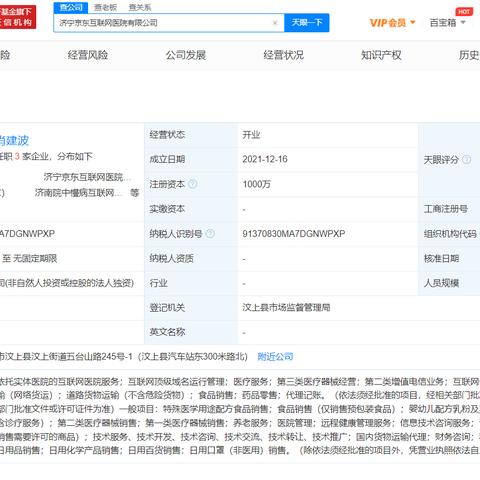Screen dimensions: 480x480
Task: Clear the search box with the x icon
Action: pos(275,23)
